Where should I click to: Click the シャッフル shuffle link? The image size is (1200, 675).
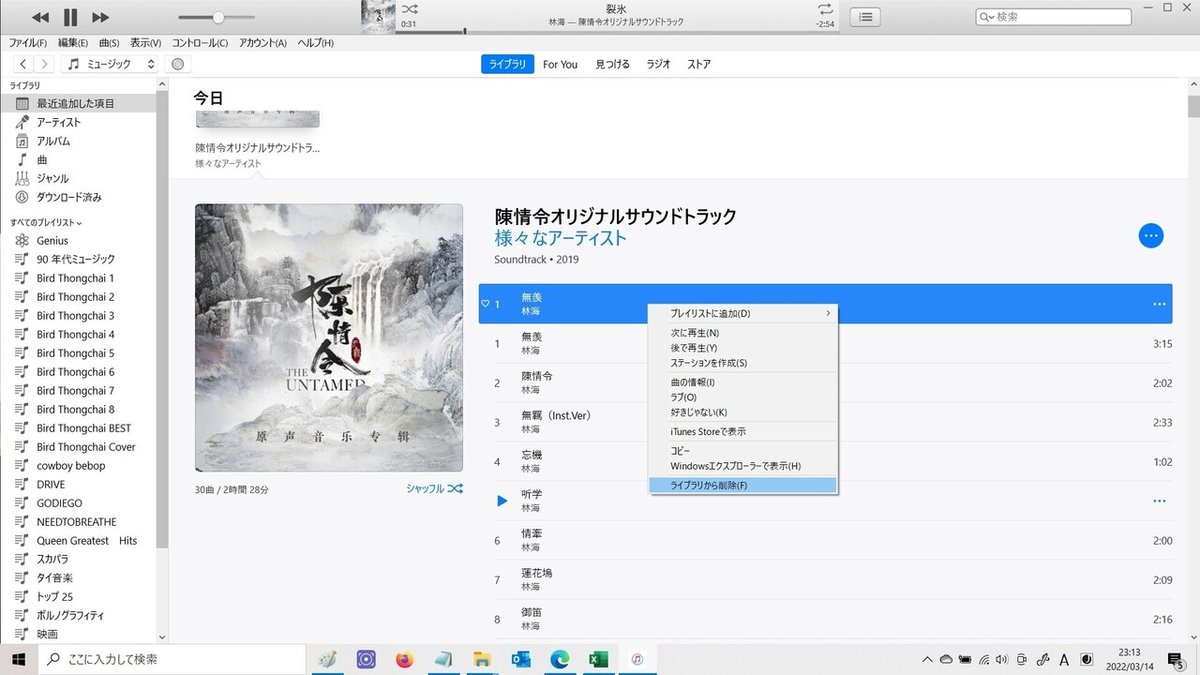434,489
